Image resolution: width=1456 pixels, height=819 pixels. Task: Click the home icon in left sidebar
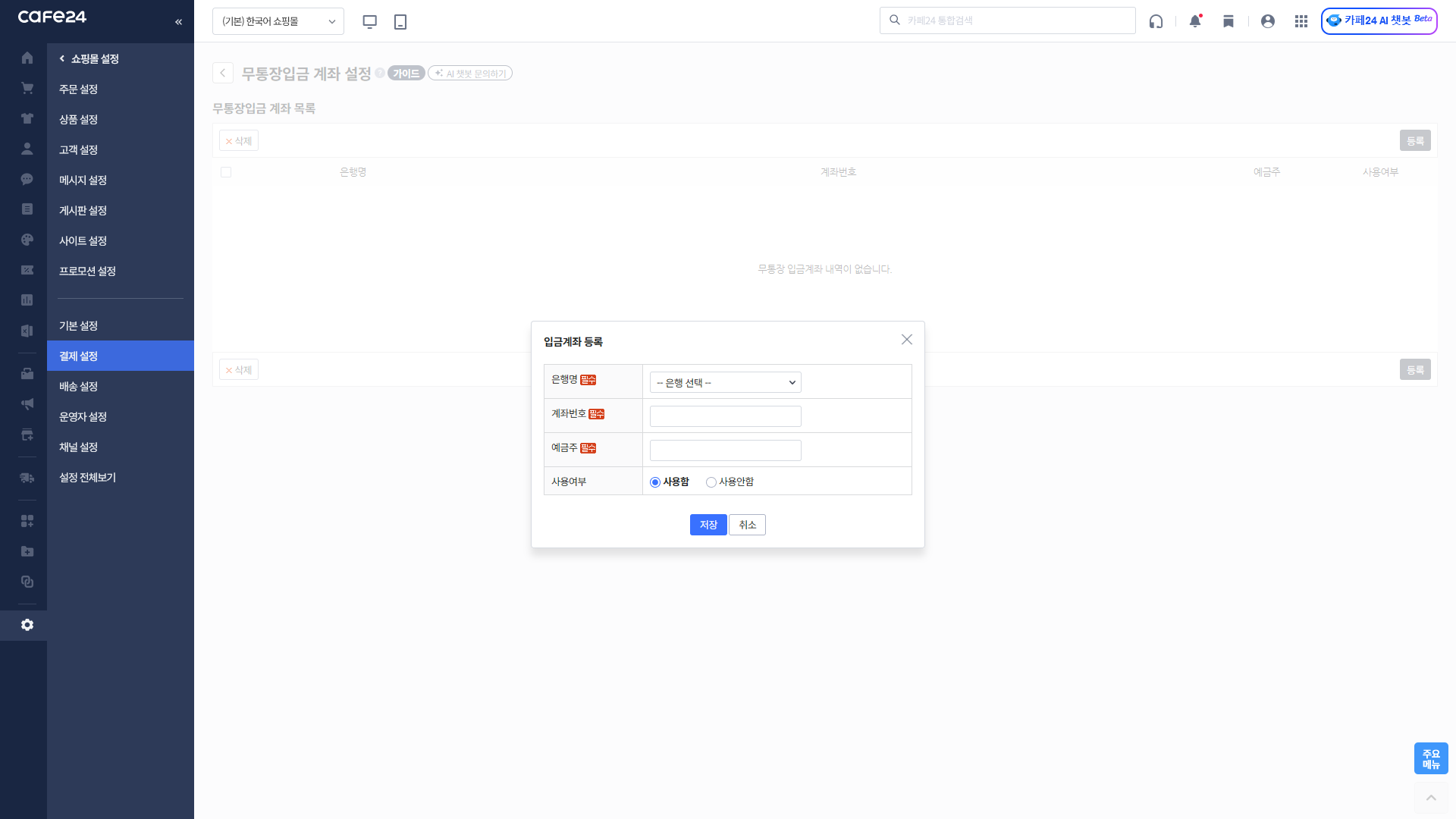(27, 58)
